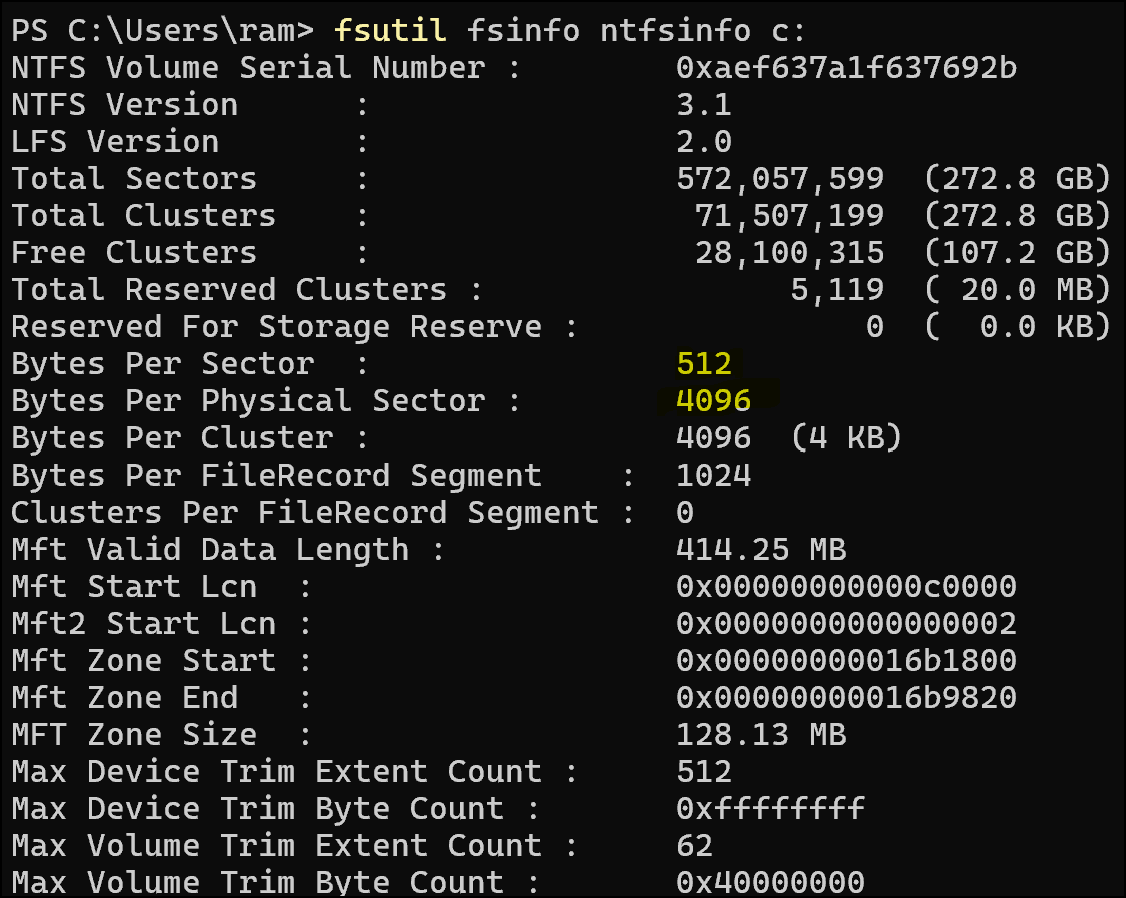Click the Mft Valid Data Length 414.25 MB

click(761, 549)
